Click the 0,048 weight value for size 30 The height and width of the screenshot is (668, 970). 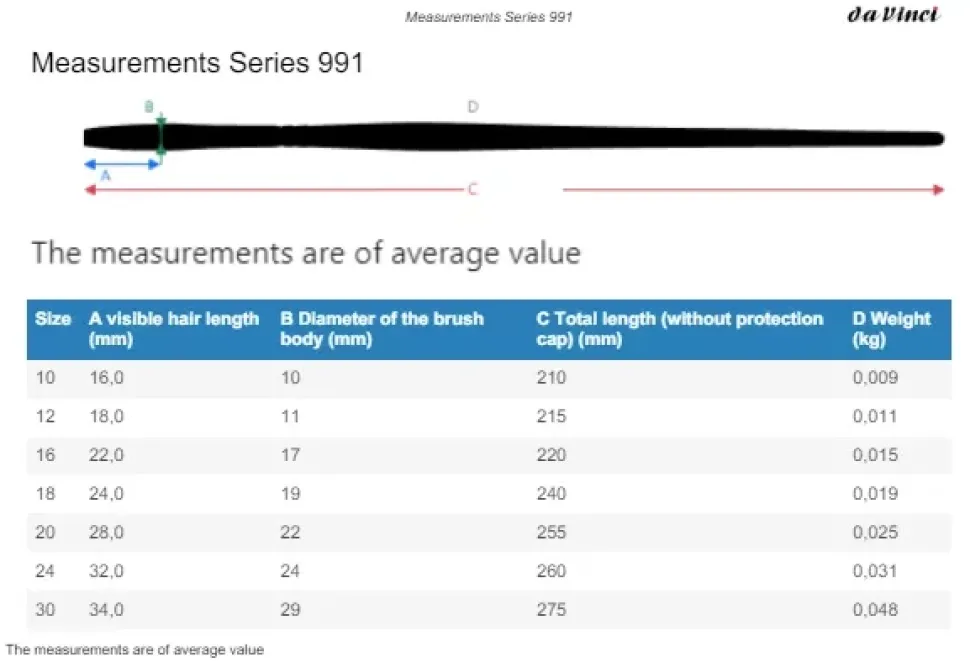pos(875,610)
